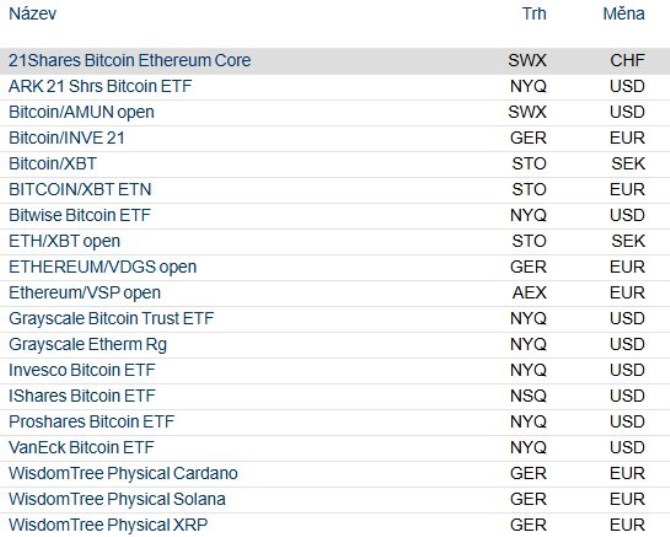Open VanEck Bitcoin ETF
The height and width of the screenshot is (537, 670).
[81, 447]
